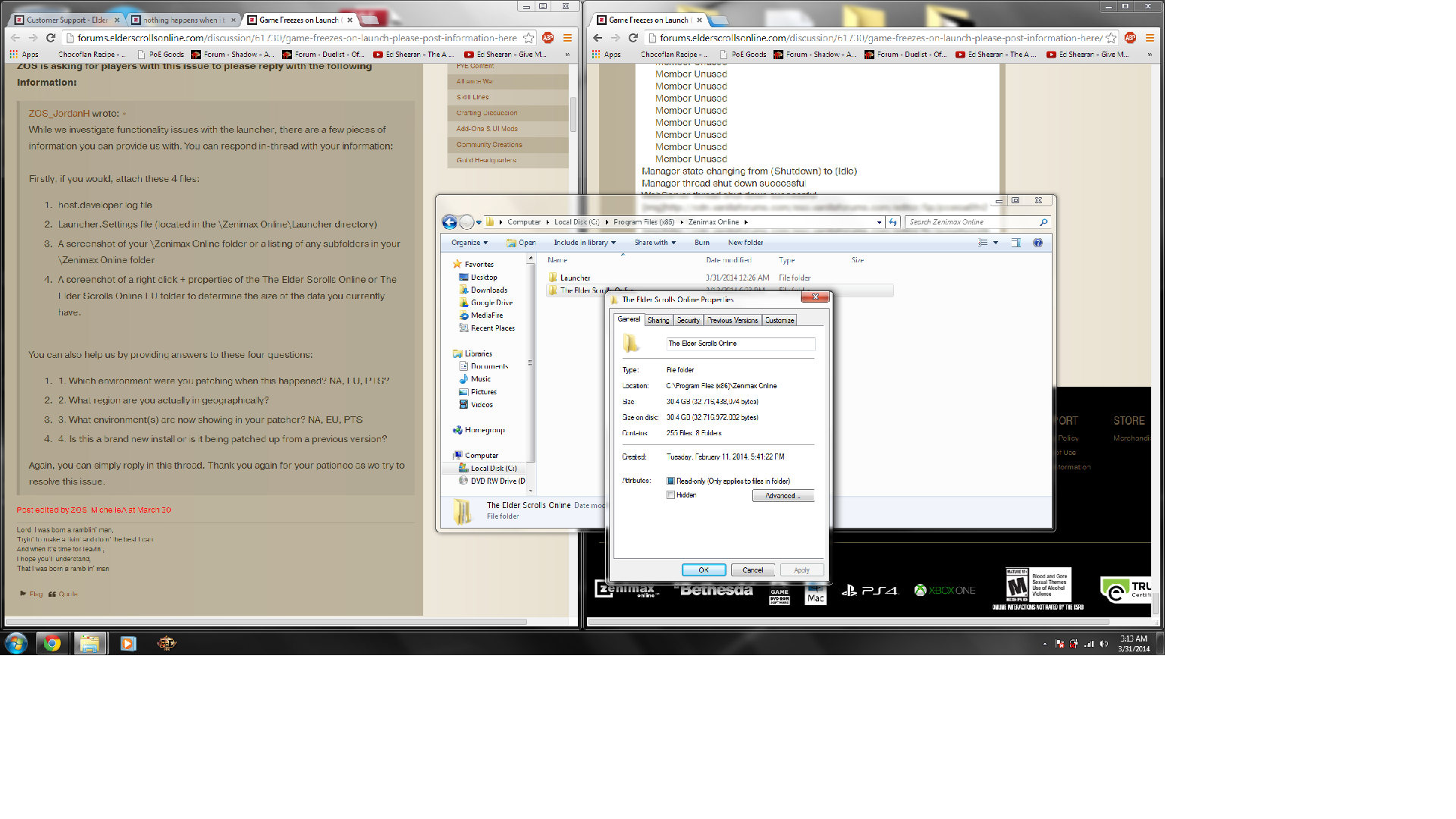This screenshot has width=1456, height=819.
Task: Check the Hidden attribute checkbox
Action: pyautogui.click(x=670, y=495)
